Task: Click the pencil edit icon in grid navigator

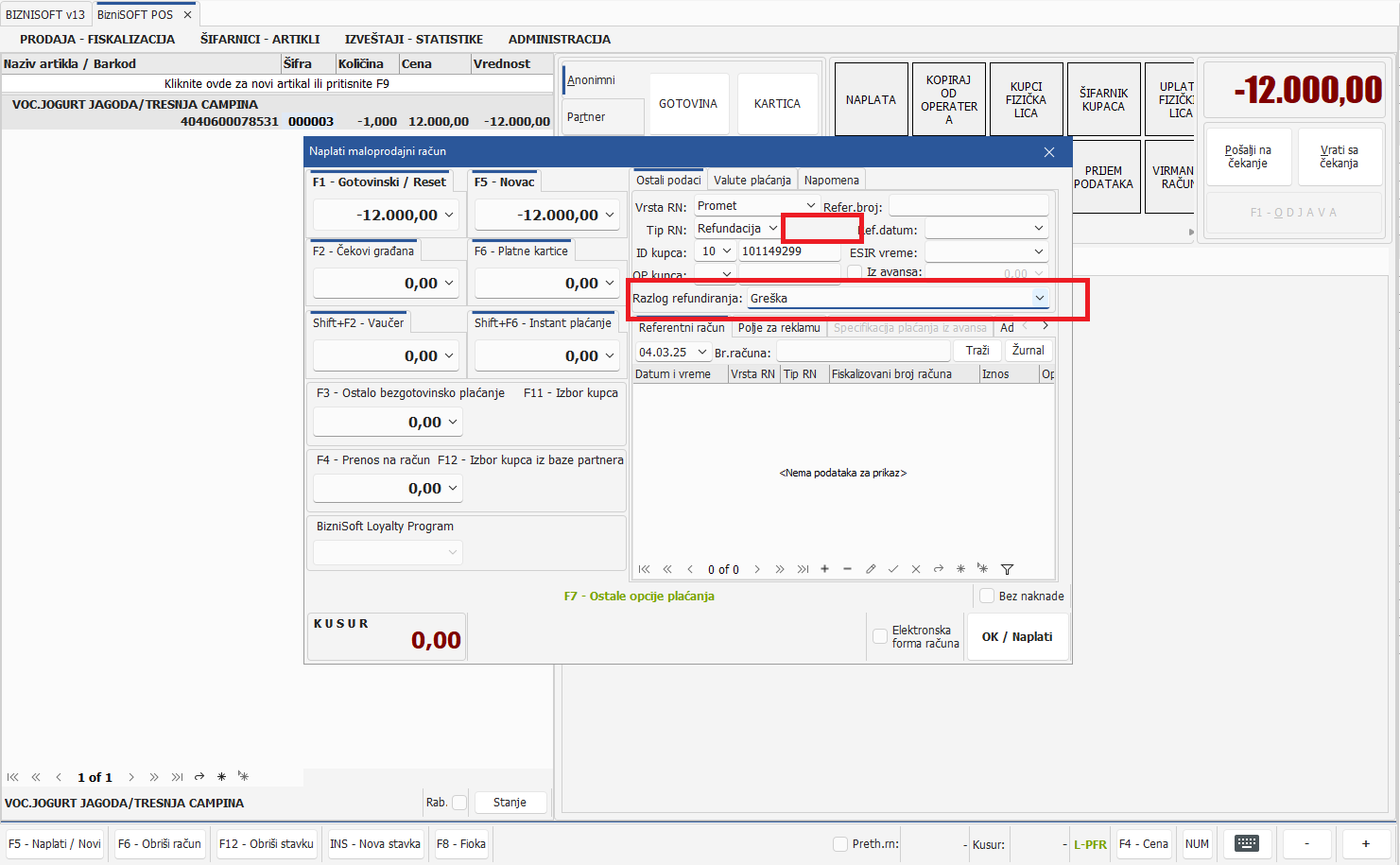Action: click(x=870, y=569)
